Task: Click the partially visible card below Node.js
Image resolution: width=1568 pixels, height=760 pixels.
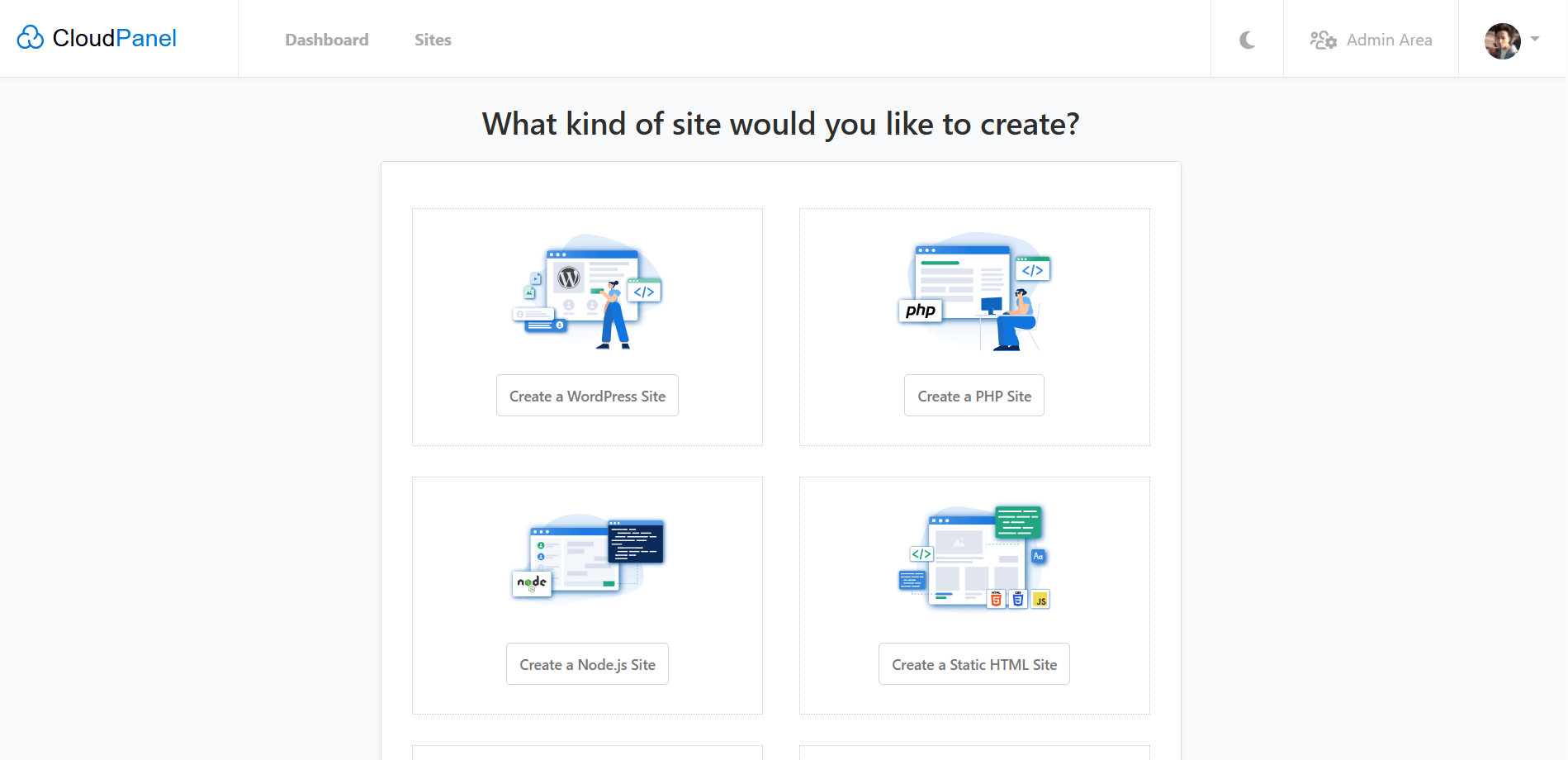Action: click(x=586, y=753)
